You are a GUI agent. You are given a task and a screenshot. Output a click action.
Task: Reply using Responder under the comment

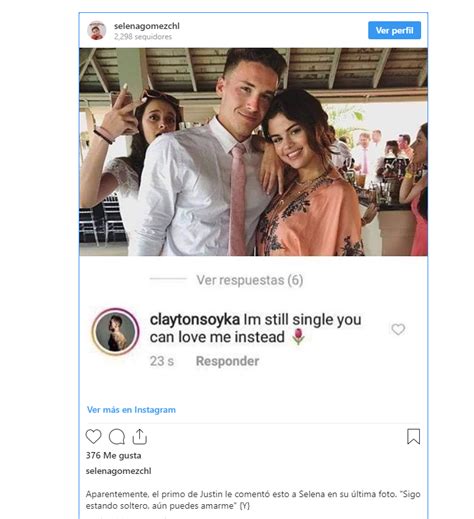point(227,361)
